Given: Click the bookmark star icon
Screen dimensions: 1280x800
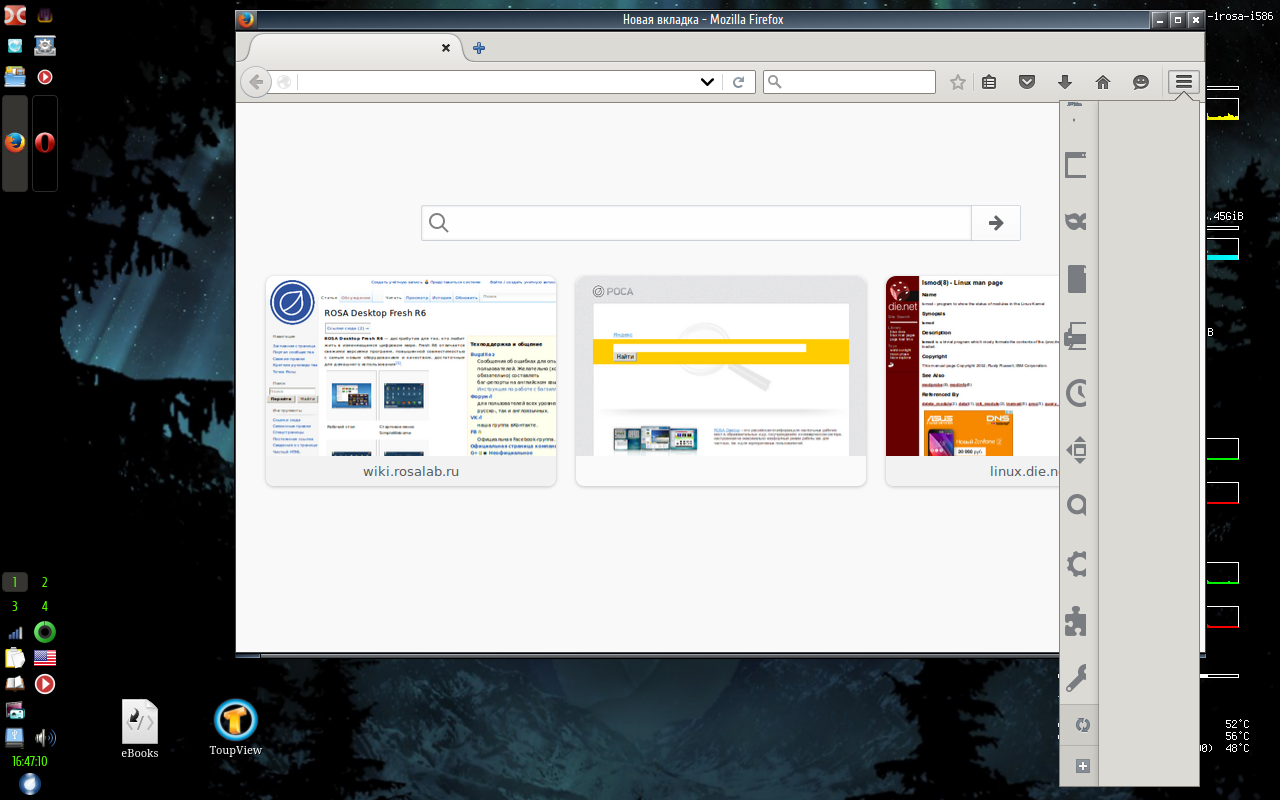Looking at the screenshot, I should (957, 83).
